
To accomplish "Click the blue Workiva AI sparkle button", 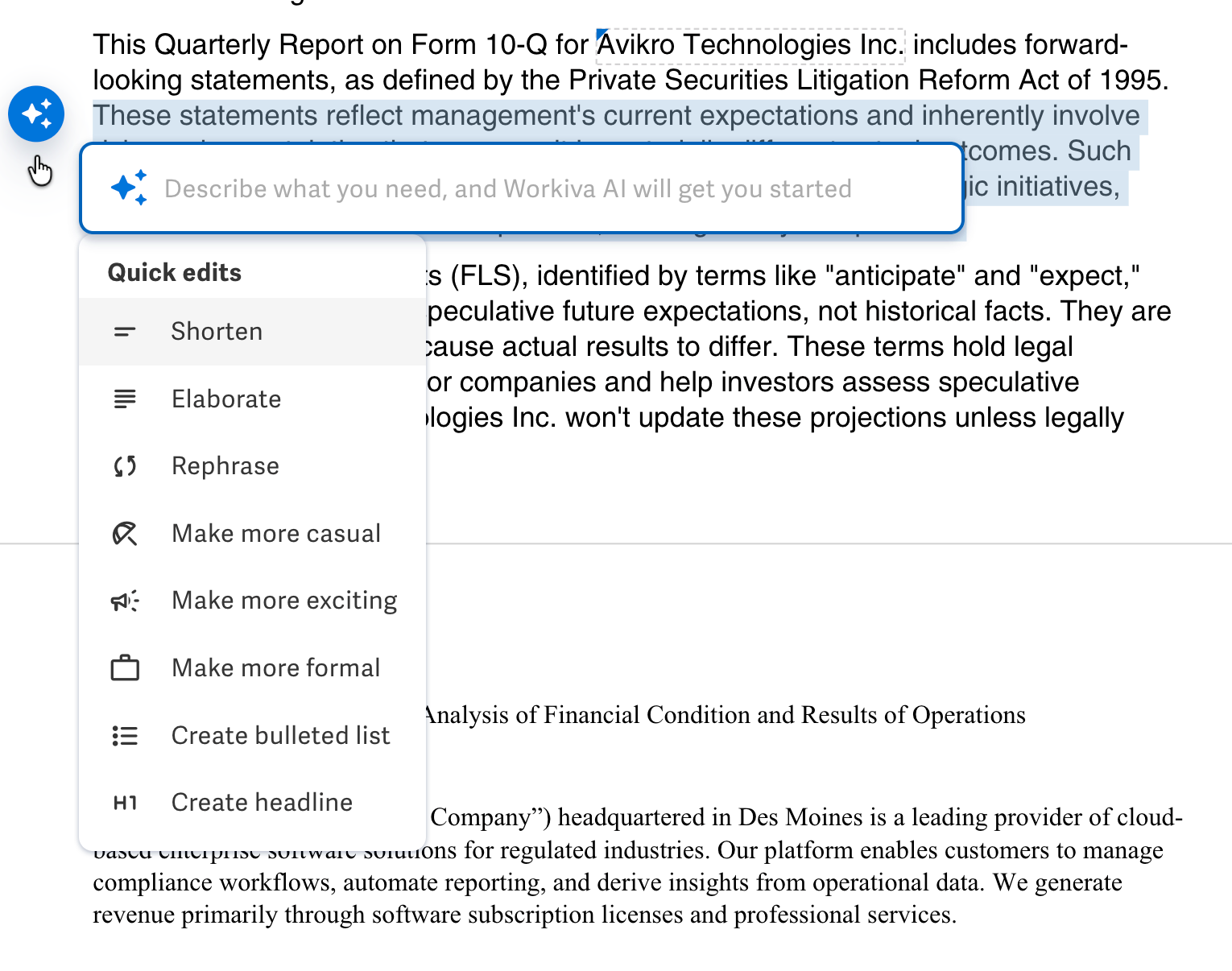I will point(36,114).
